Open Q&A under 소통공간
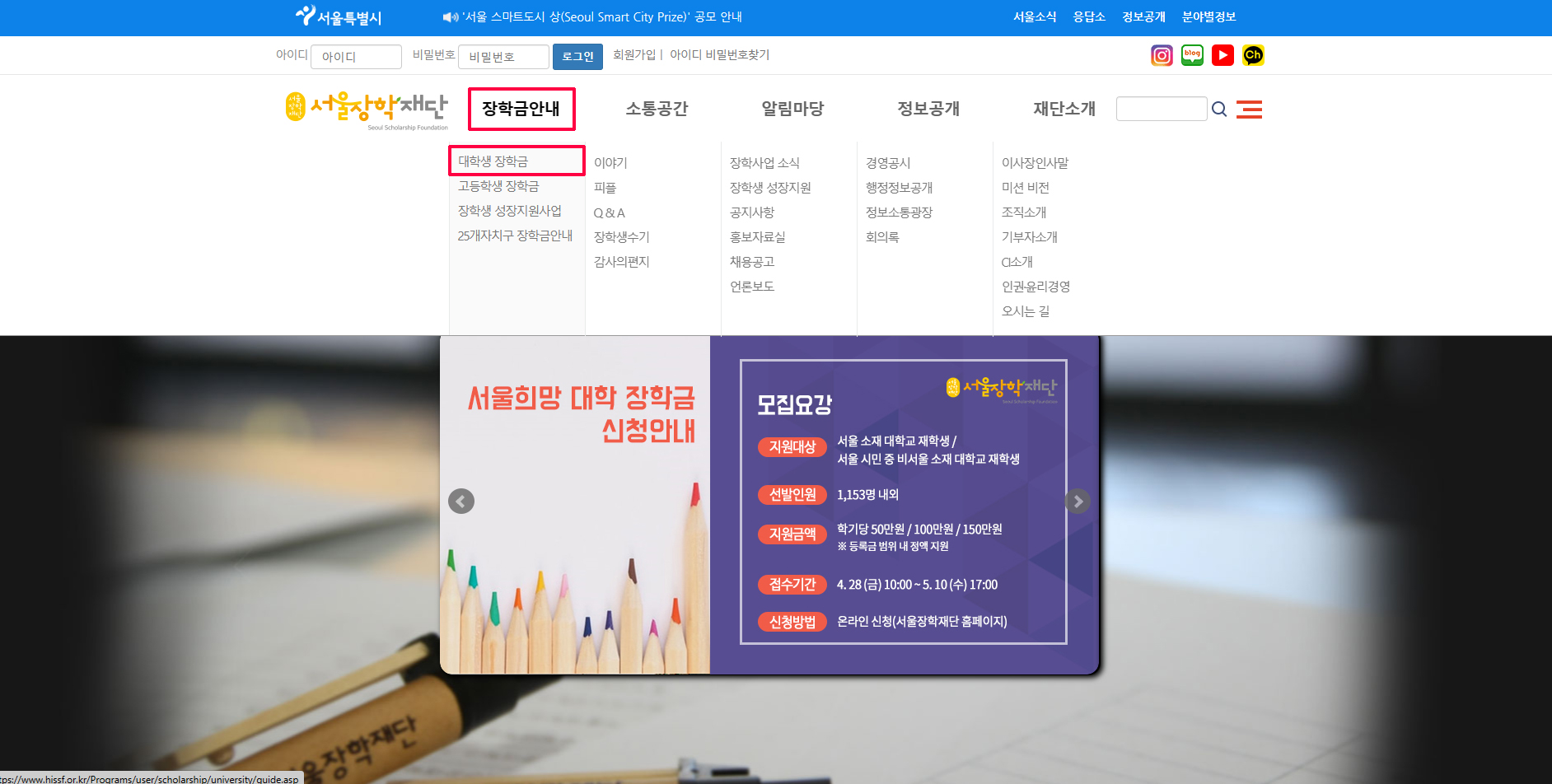This screenshot has width=1552, height=784. [609, 212]
